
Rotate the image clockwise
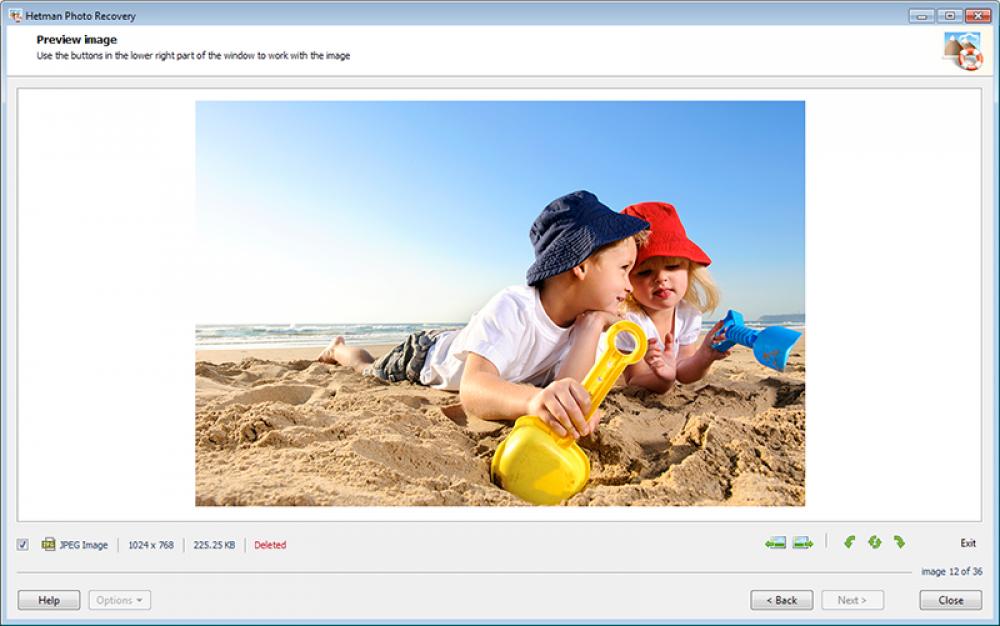click(x=900, y=544)
